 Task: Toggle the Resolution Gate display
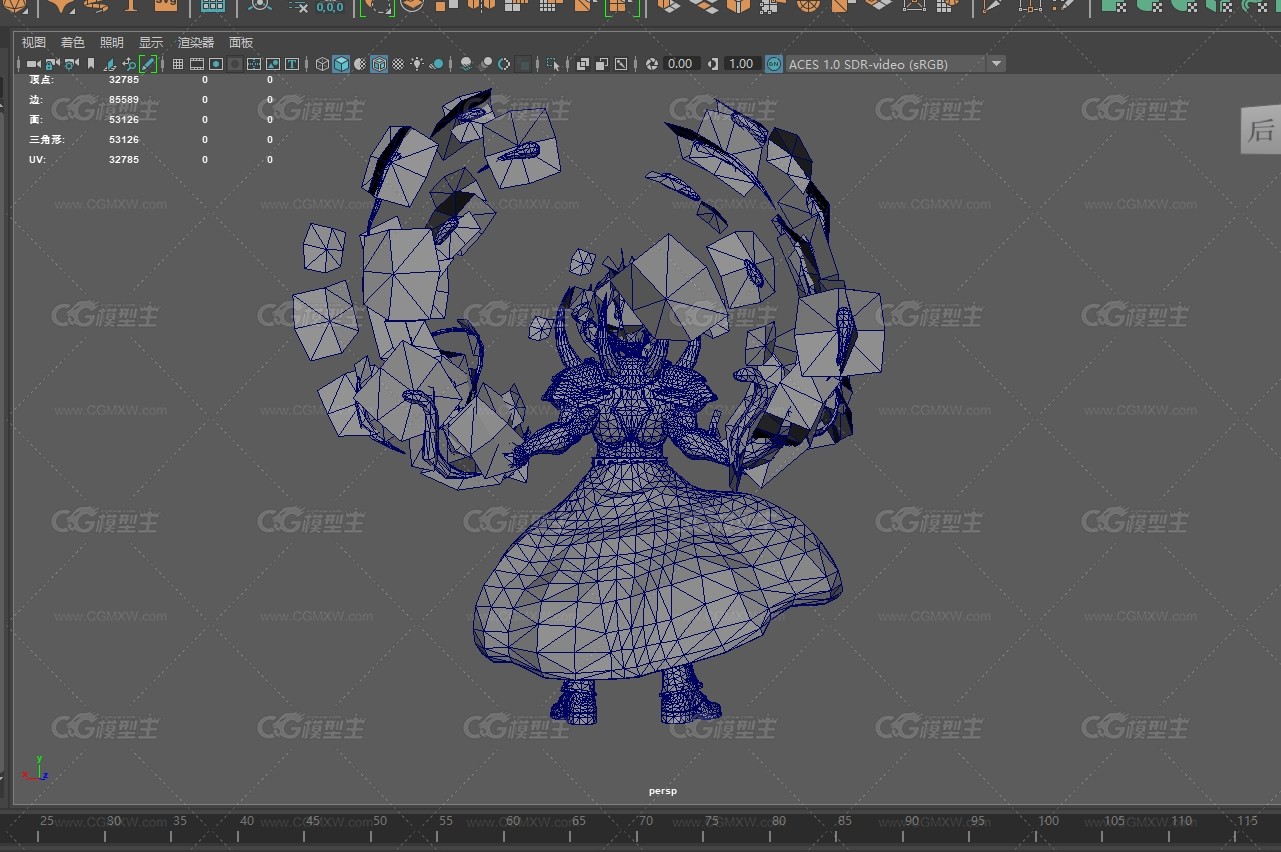pos(215,64)
